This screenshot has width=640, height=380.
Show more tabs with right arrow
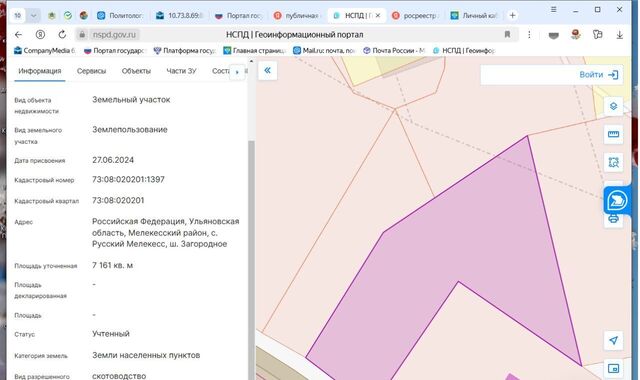click(237, 72)
